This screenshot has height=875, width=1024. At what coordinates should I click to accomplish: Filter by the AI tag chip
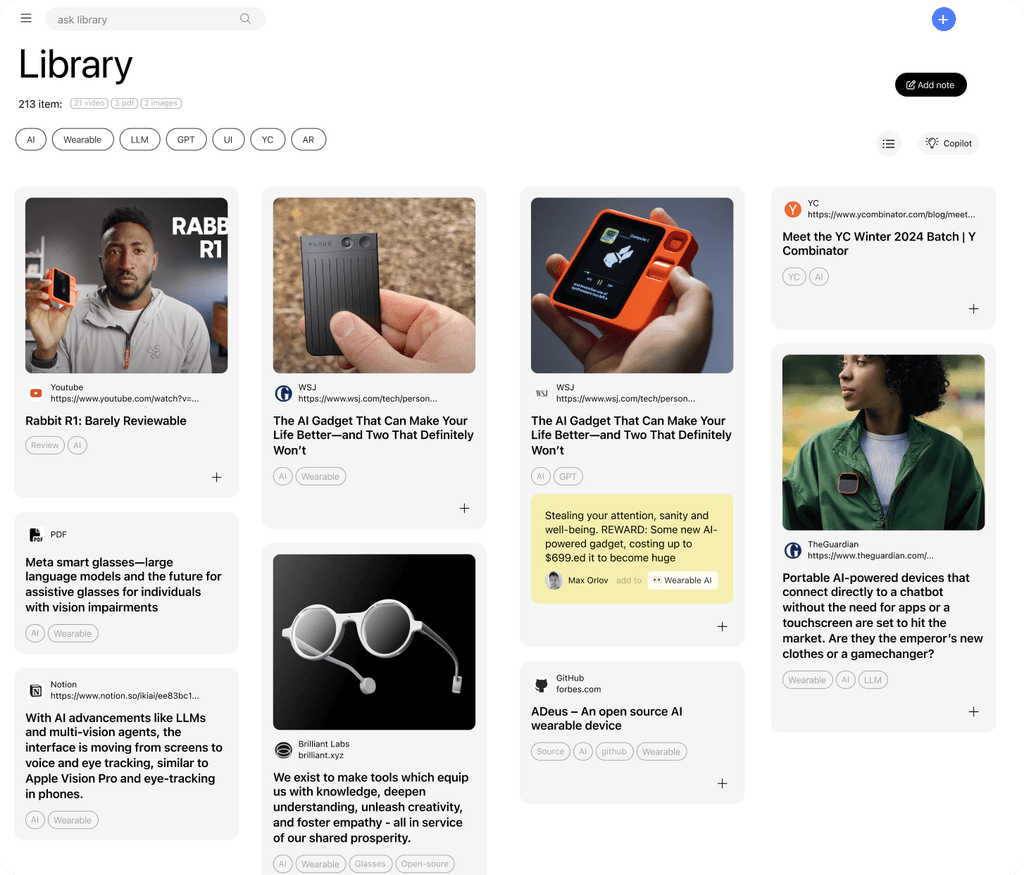coord(31,140)
